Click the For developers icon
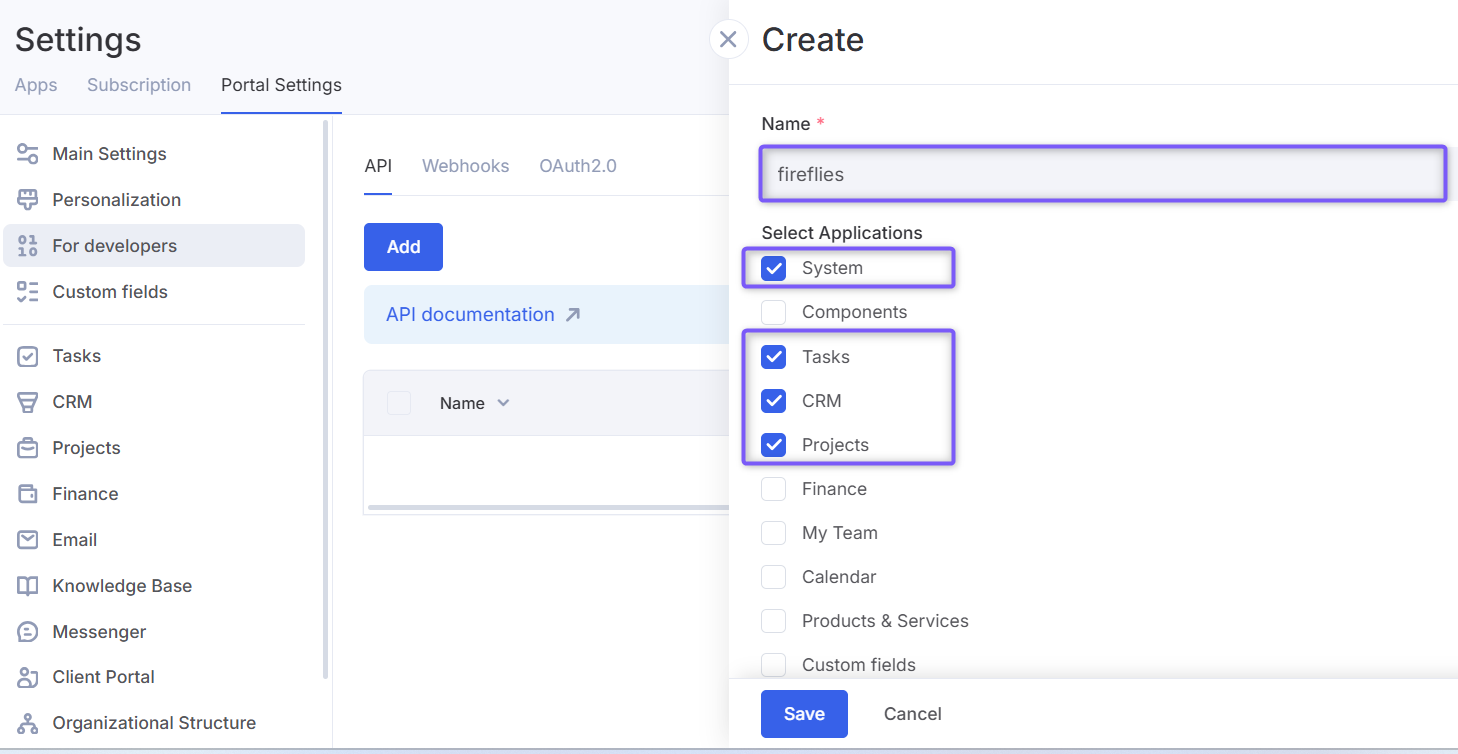Screen dimensions: 1458x754 click(x=28, y=246)
